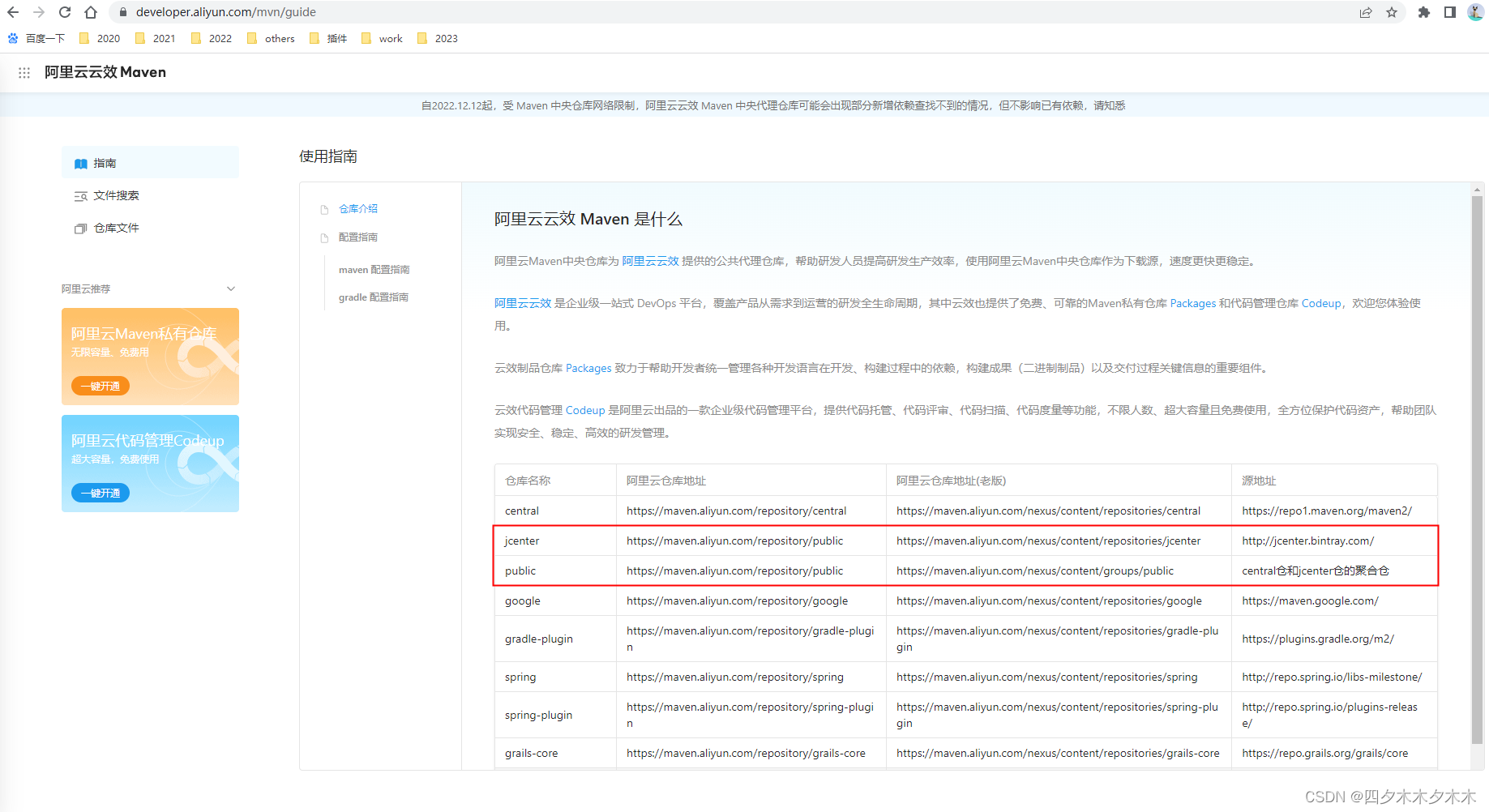Click the Codeup link after 云效代码管理
The width and height of the screenshot is (1489, 812).
coord(585,410)
